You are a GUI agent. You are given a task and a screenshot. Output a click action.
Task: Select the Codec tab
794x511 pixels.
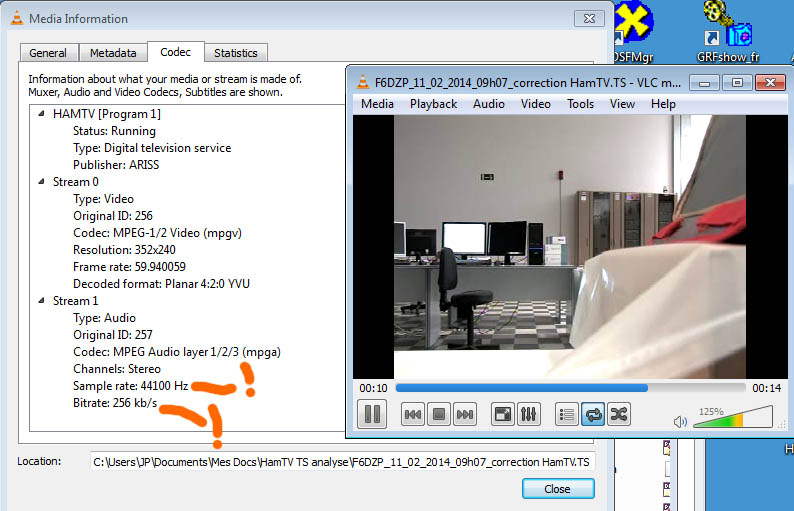coord(175,52)
